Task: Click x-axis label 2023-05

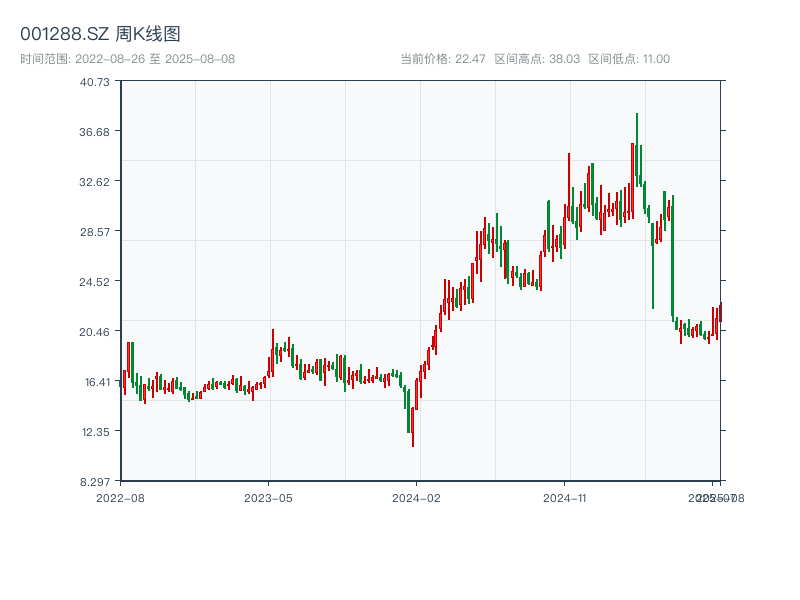Action: pos(268,498)
